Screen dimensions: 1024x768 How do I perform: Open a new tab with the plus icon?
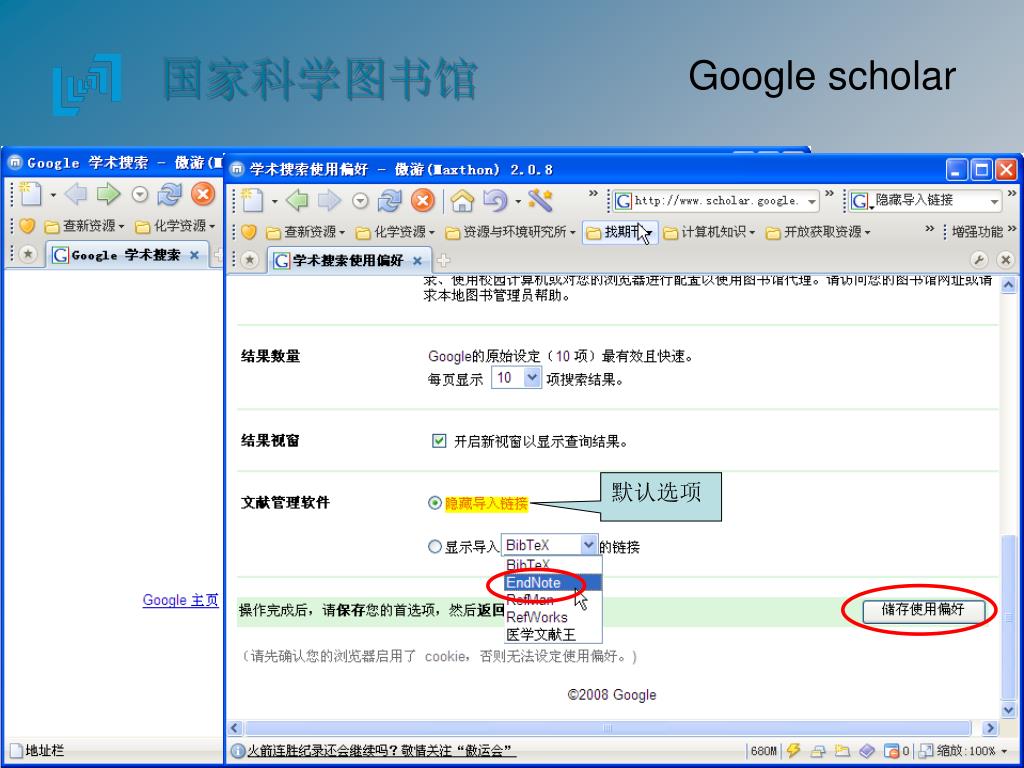click(443, 261)
